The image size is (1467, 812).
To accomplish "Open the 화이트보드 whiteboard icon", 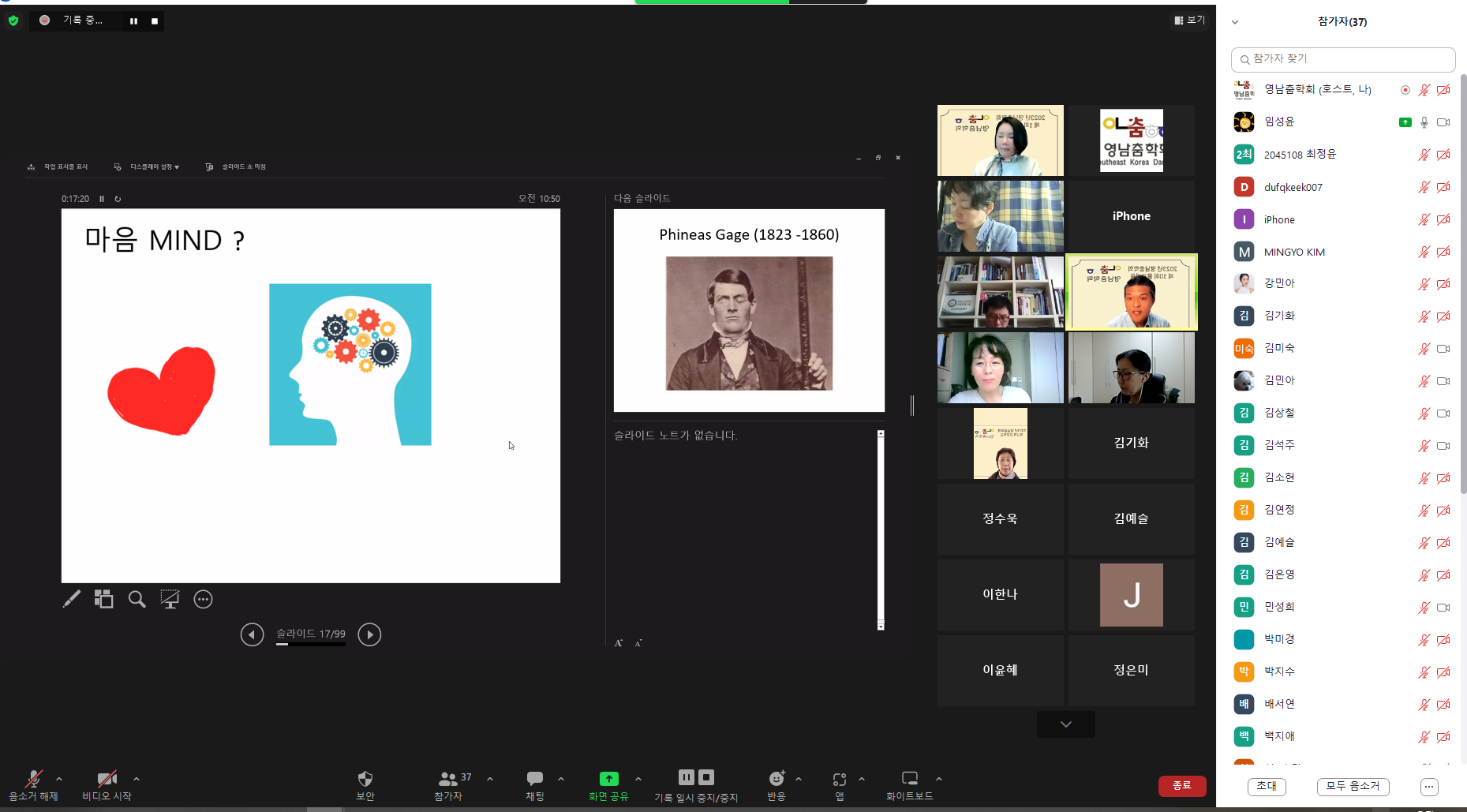I will click(910, 779).
